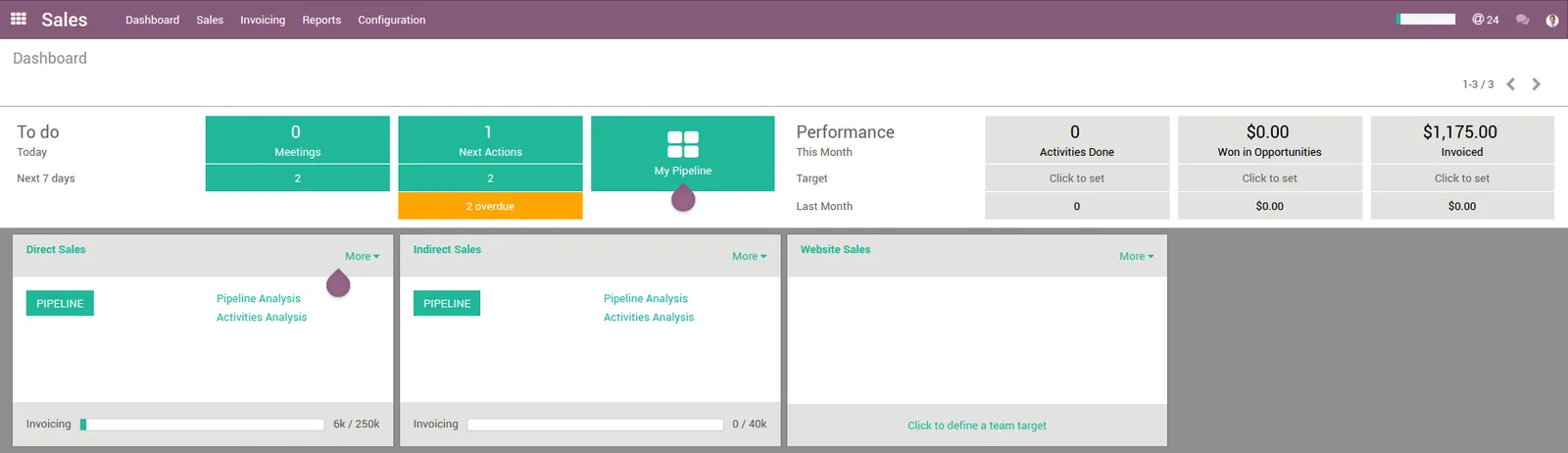Image resolution: width=1568 pixels, height=453 pixels.
Task: Open the @ 24 mentions inbox
Action: [1485, 20]
